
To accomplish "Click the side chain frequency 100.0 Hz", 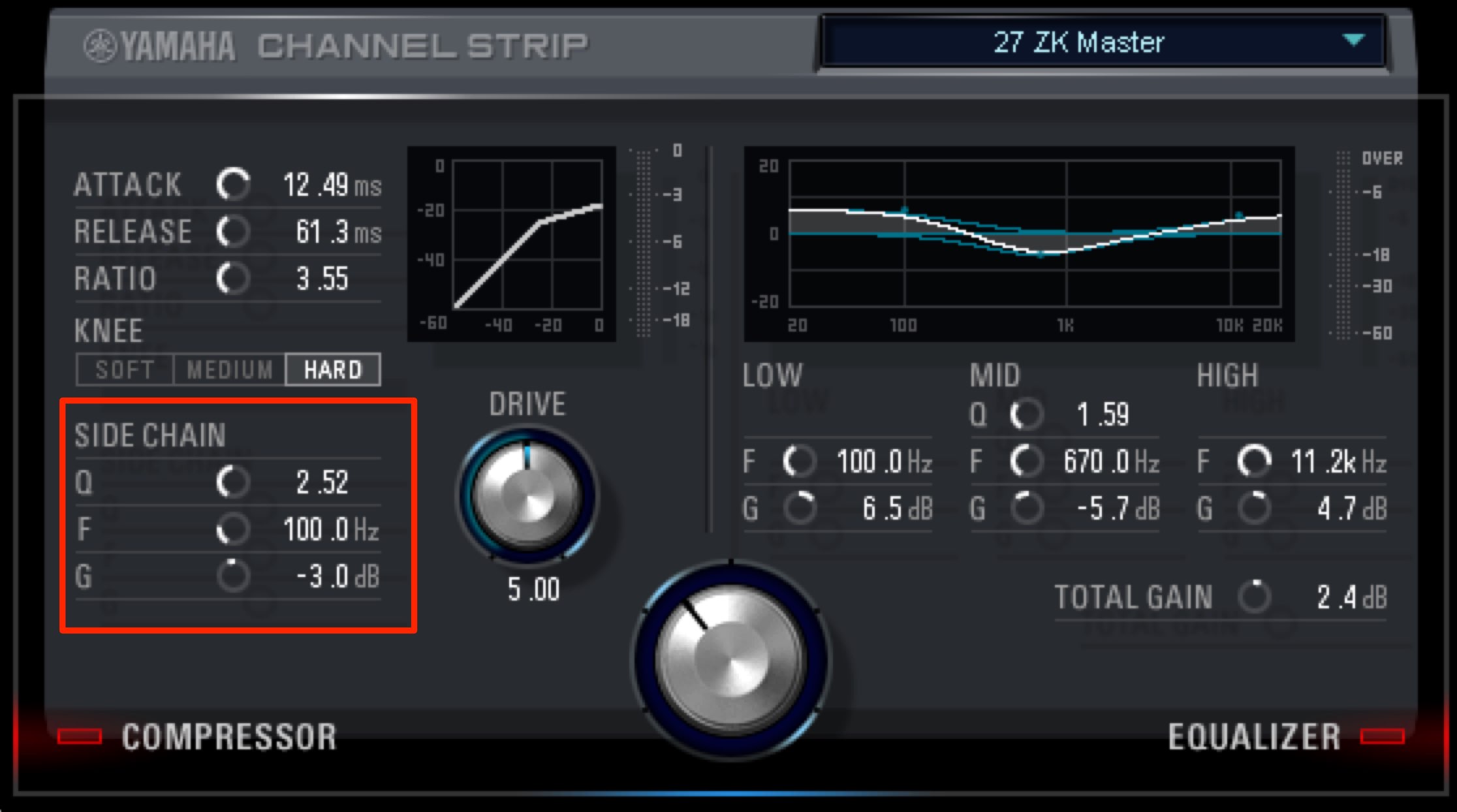I will point(331,530).
